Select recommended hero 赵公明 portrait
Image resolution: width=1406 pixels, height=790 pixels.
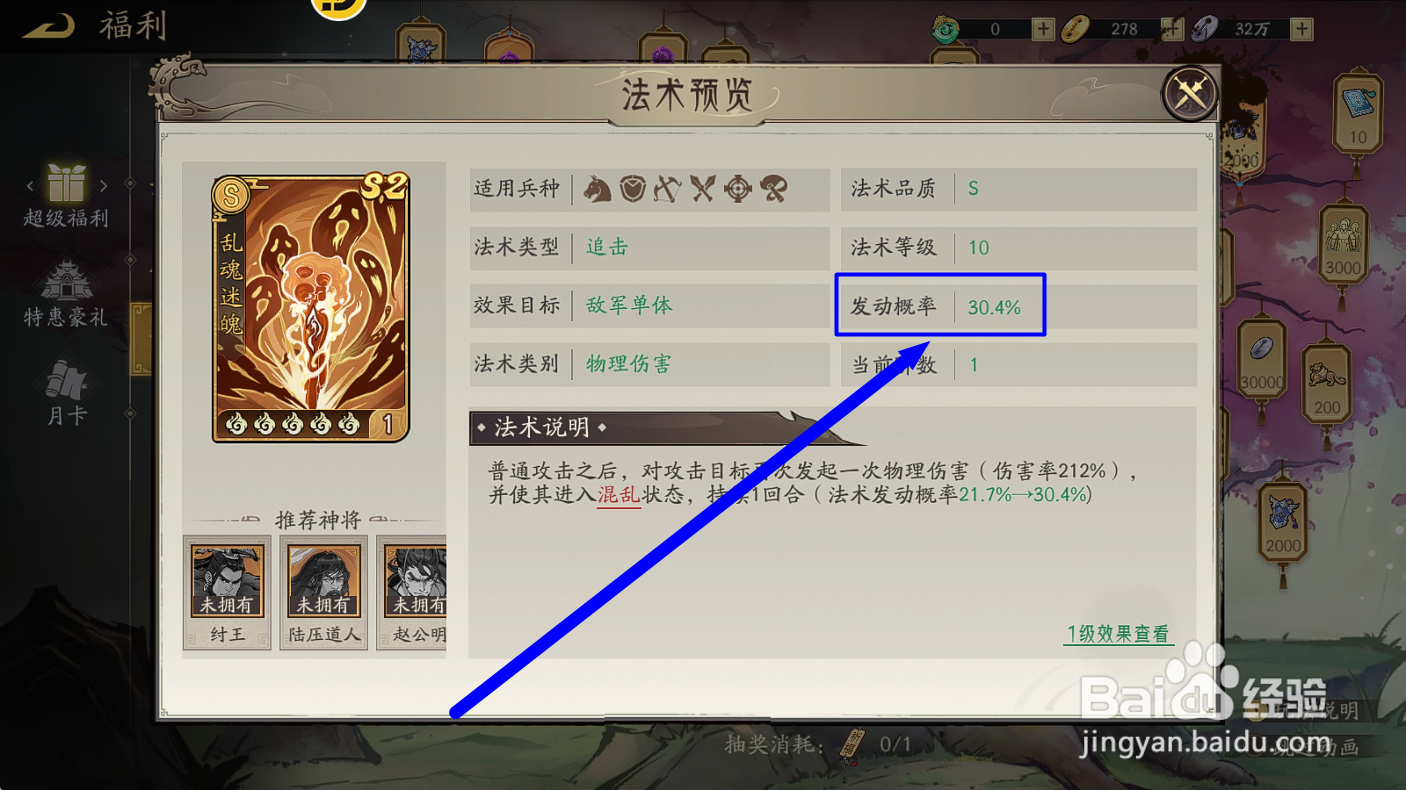coord(412,593)
